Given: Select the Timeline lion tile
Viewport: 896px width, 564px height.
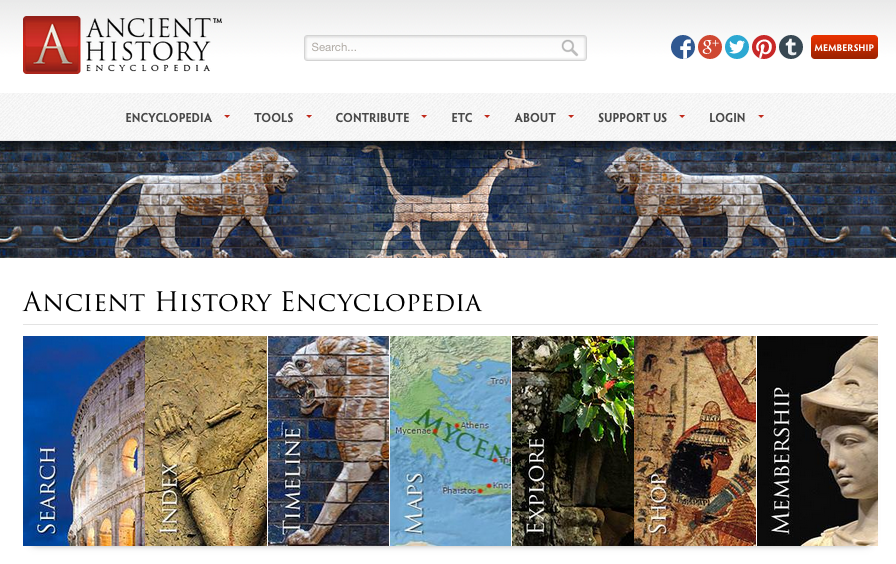Looking at the screenshot, I should click(x=328, y=441).
